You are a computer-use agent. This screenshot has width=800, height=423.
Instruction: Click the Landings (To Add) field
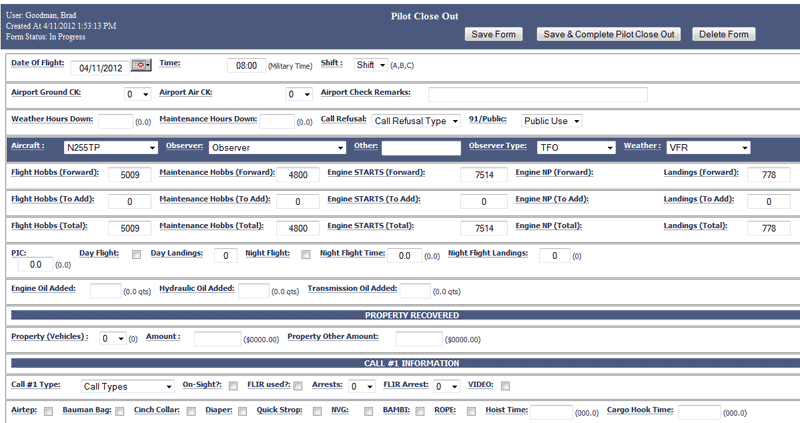click(x=769, y=202)
